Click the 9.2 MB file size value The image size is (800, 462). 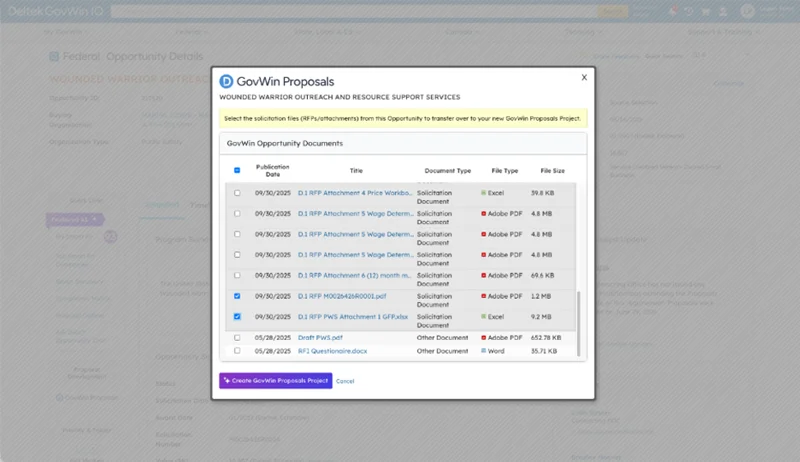click(541, 317)
